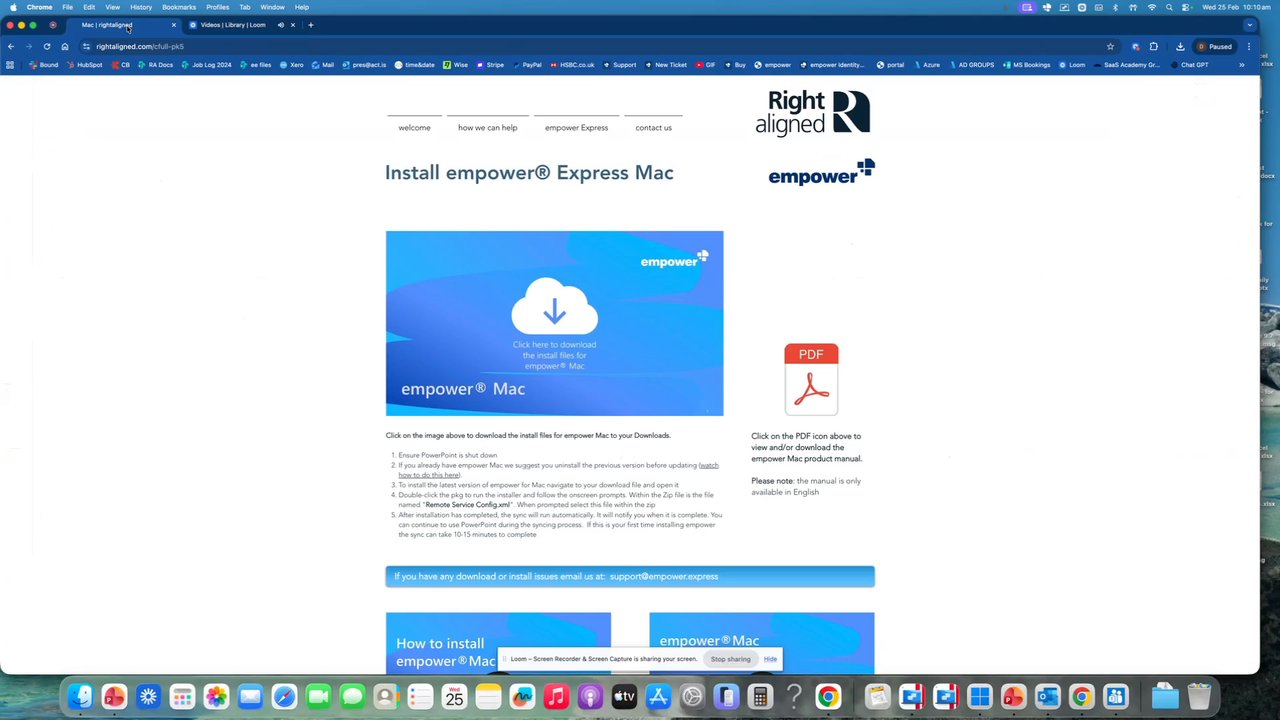This screenshot has height=720, width=1280.
Task: Open FaceTime from the Dock
Action: click(x=318, y=696)
